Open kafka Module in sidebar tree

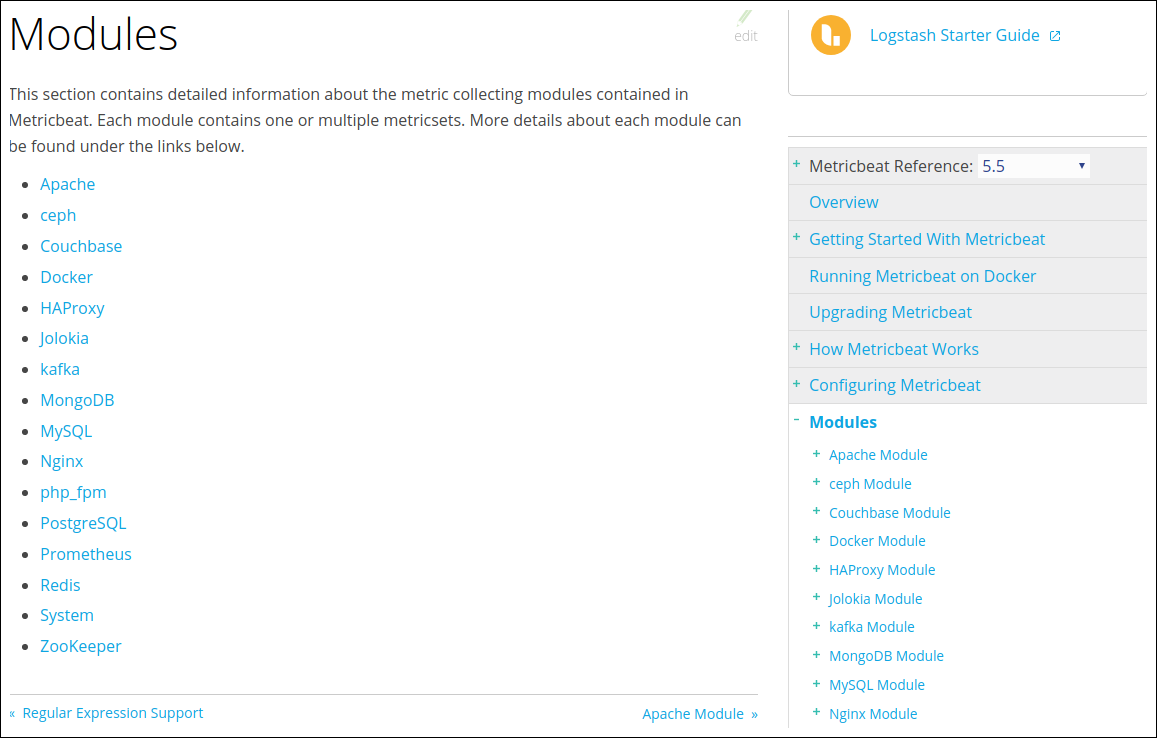point(871,627)
